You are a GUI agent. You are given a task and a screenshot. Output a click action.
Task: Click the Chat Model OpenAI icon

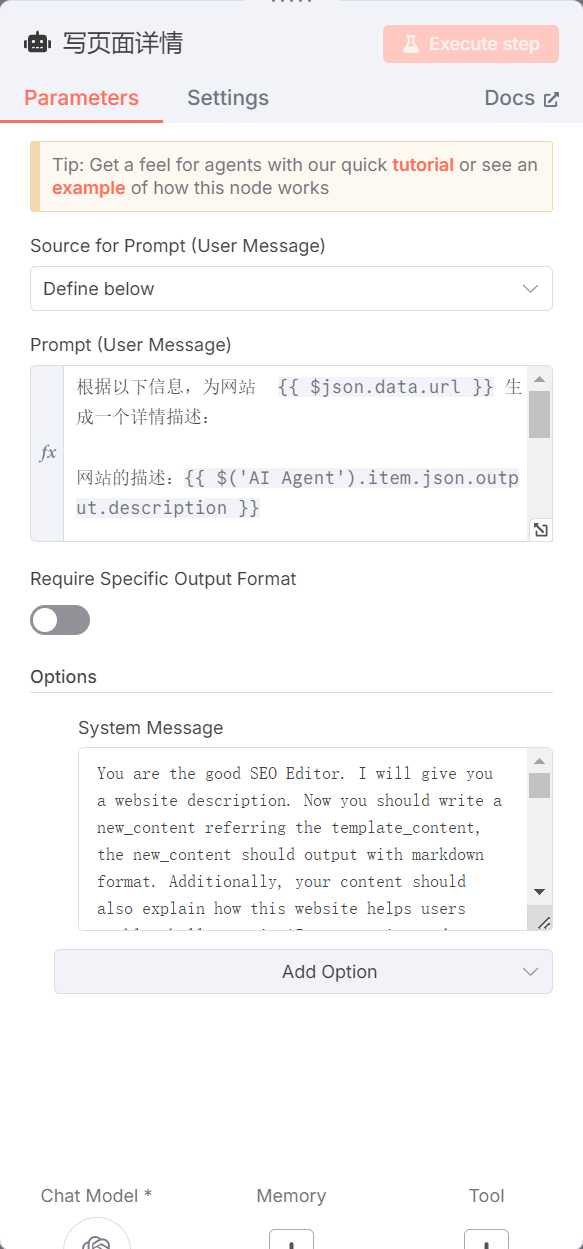click(x=97, y=1239)
